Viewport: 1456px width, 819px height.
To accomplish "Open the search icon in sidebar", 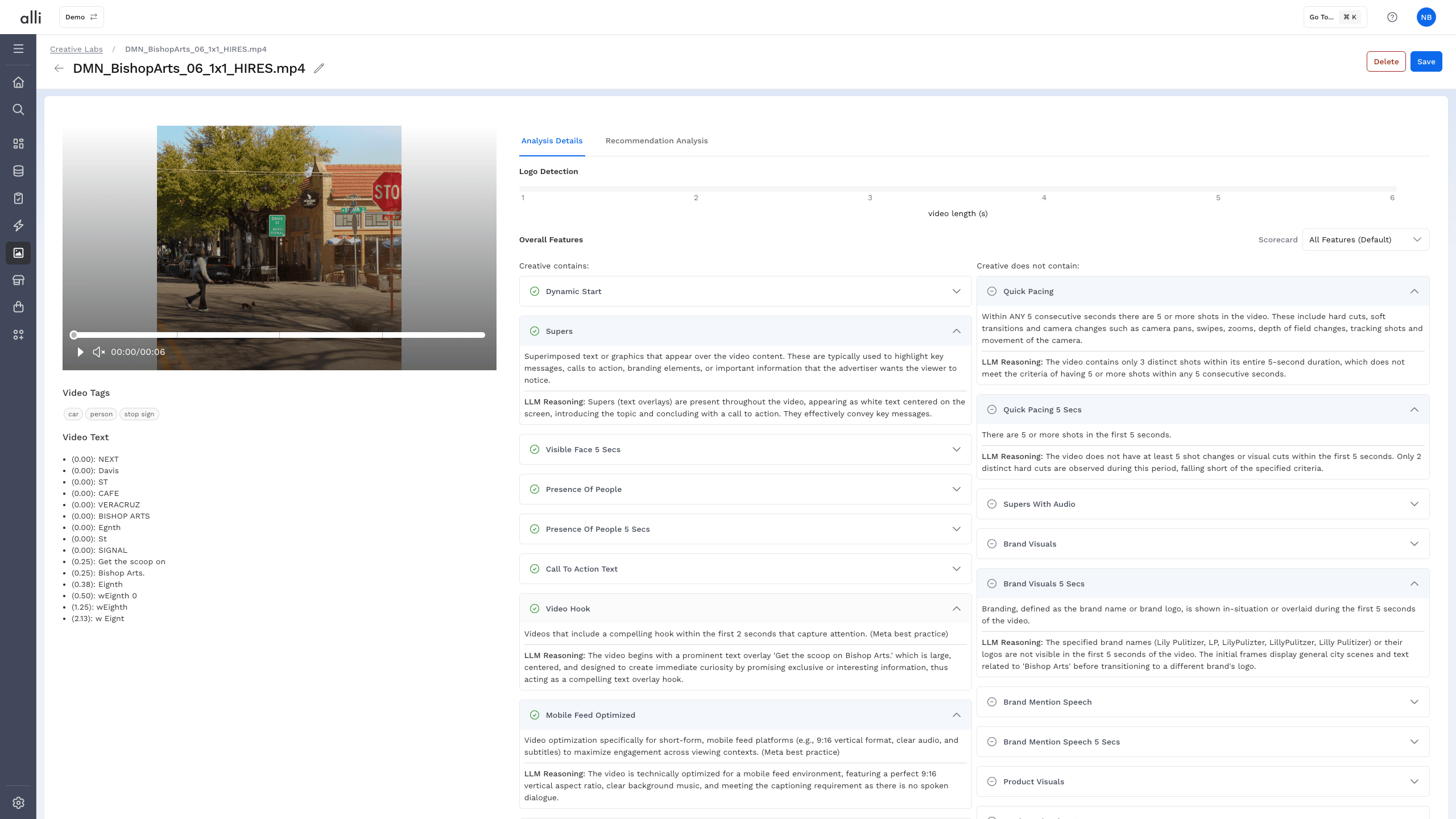I will [18, 109].
